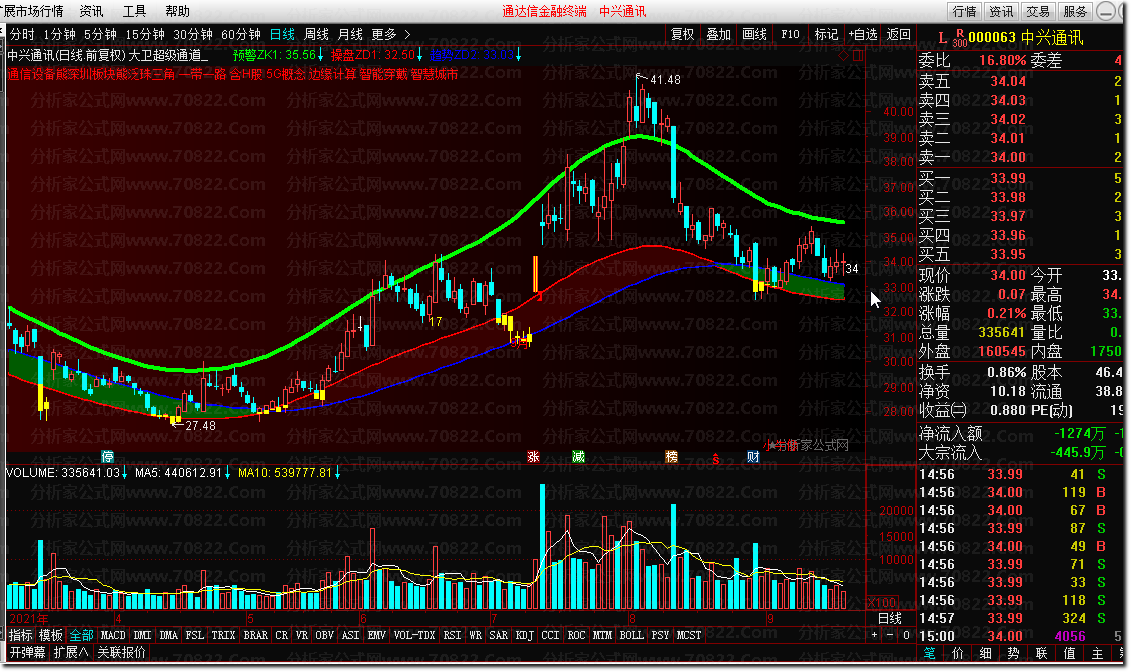Viewport: 1132px width, 672px height.
Task: Select the MACD indicator tab
Action: 113,635
